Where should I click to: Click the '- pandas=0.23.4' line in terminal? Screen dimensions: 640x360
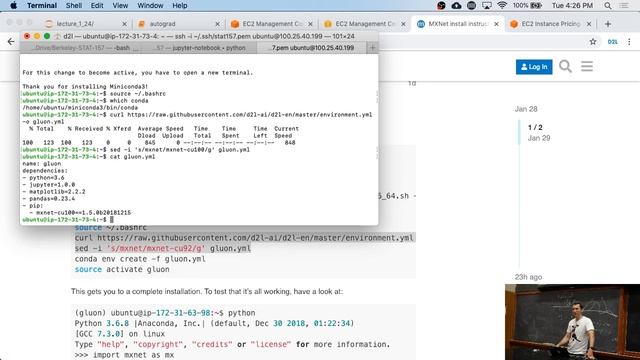click(x=48, y=199)
